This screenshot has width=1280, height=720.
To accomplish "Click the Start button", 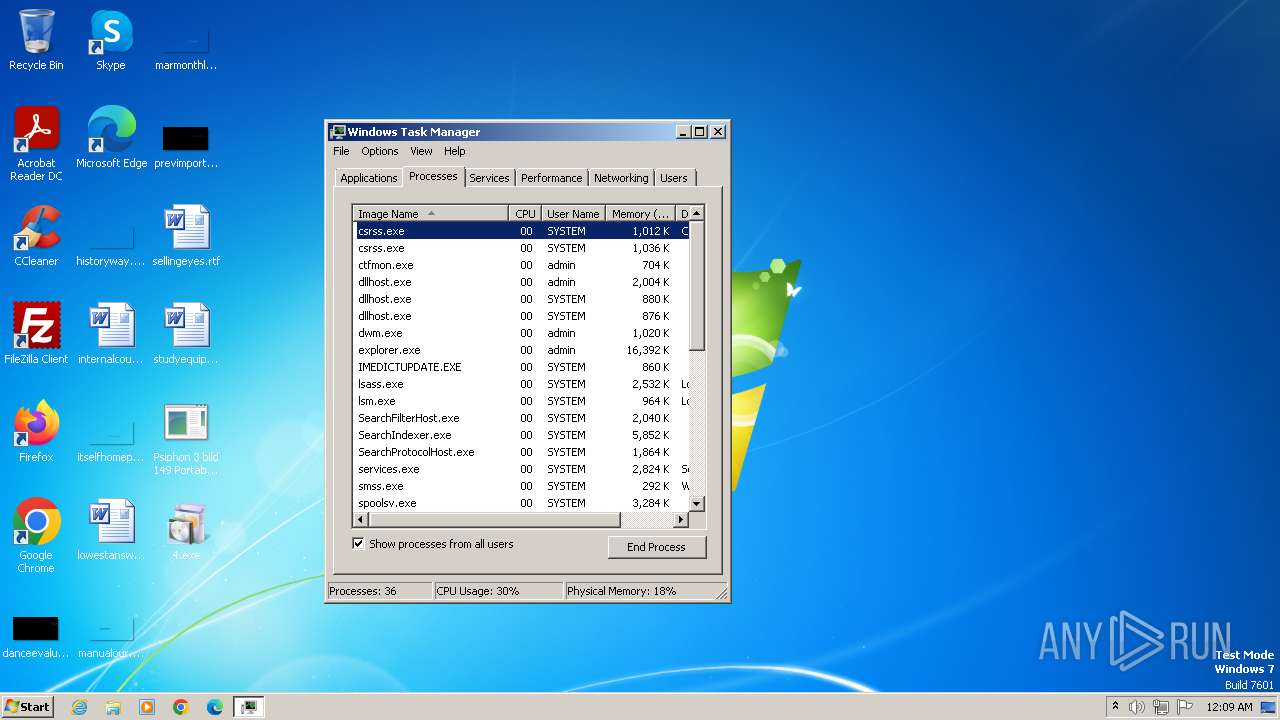I will 27,707.
